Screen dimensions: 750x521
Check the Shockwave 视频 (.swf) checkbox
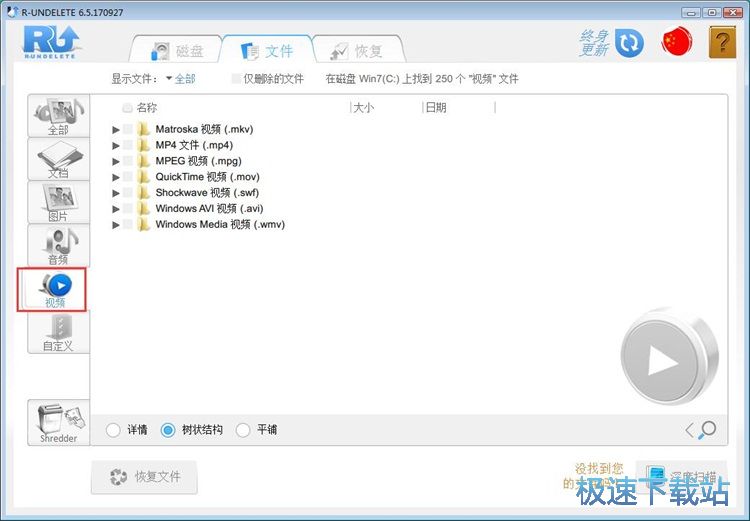point(128,192)
